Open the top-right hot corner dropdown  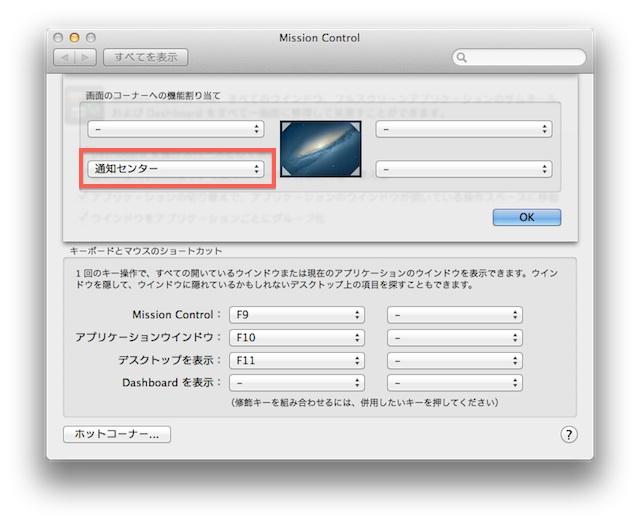tap(464, 129)
